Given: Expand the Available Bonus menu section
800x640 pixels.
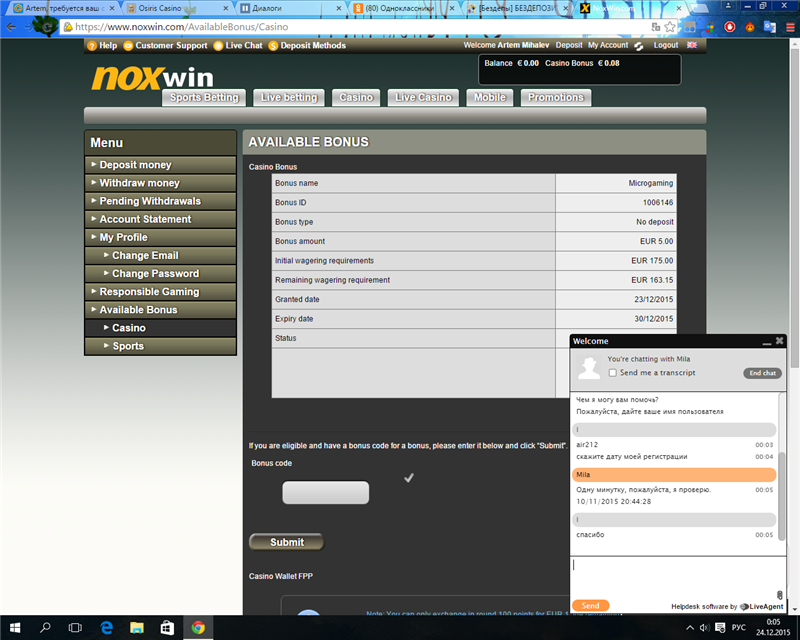Looking at the screenshot, I should coord(138,310).
